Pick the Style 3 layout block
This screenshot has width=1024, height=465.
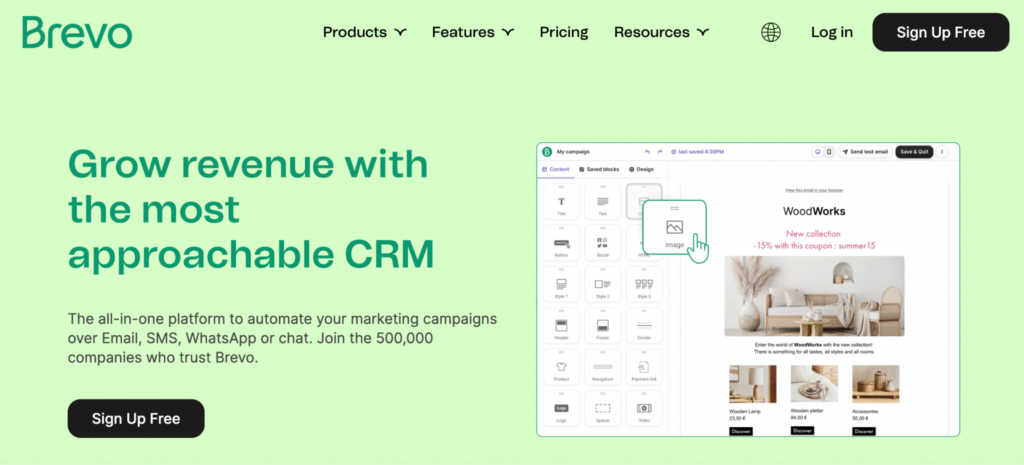(644, 284)
